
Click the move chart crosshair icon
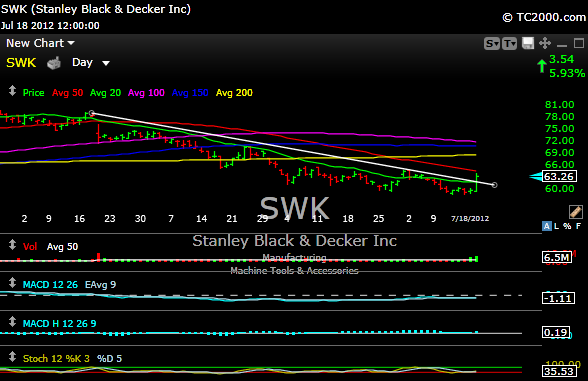(545, 43)
